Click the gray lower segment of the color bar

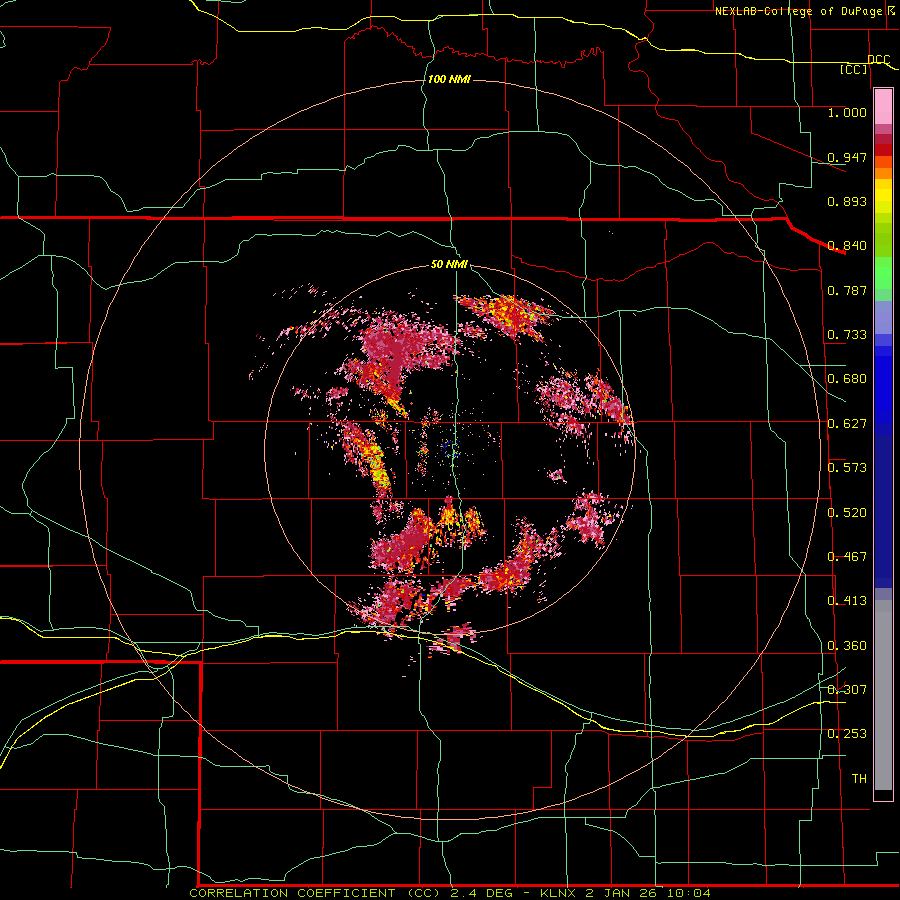pos(883,695)
